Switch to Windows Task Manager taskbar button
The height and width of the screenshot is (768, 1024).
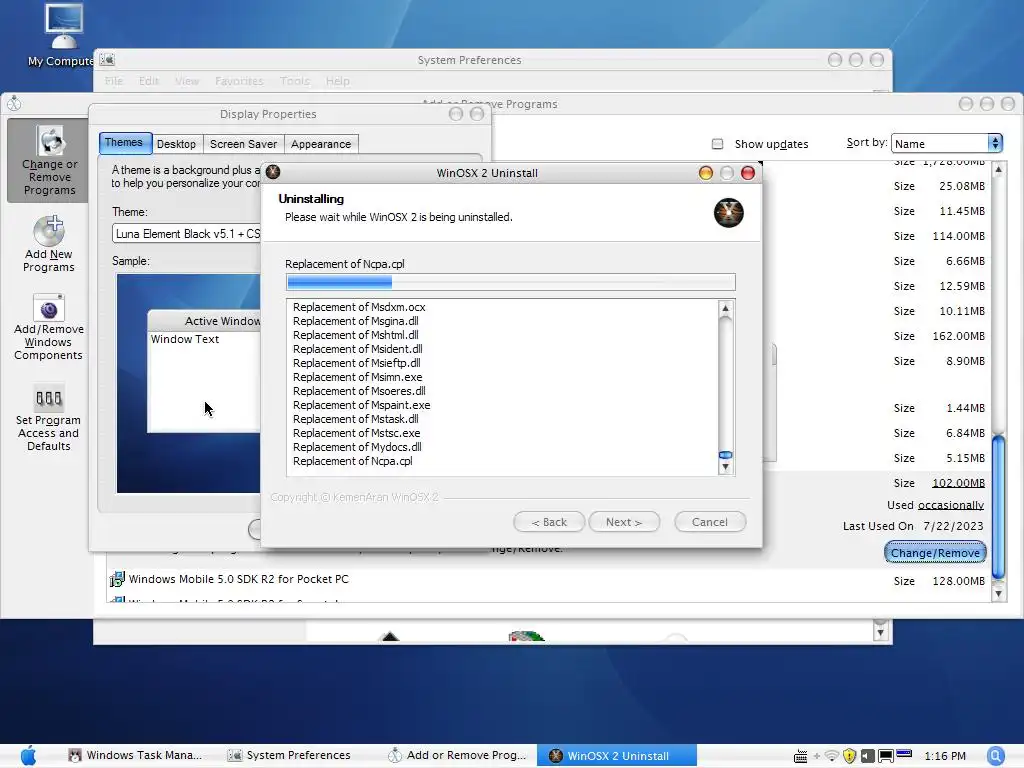[136, 755]
